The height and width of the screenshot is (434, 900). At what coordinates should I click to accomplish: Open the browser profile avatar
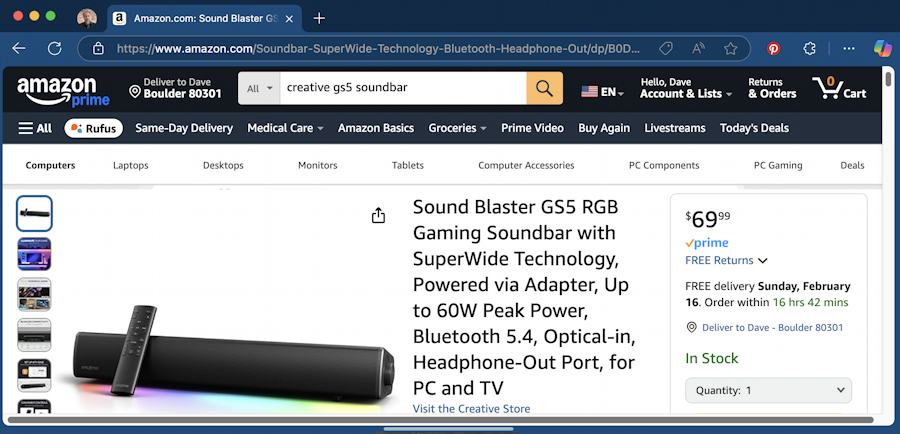click(x=87, y=18)
